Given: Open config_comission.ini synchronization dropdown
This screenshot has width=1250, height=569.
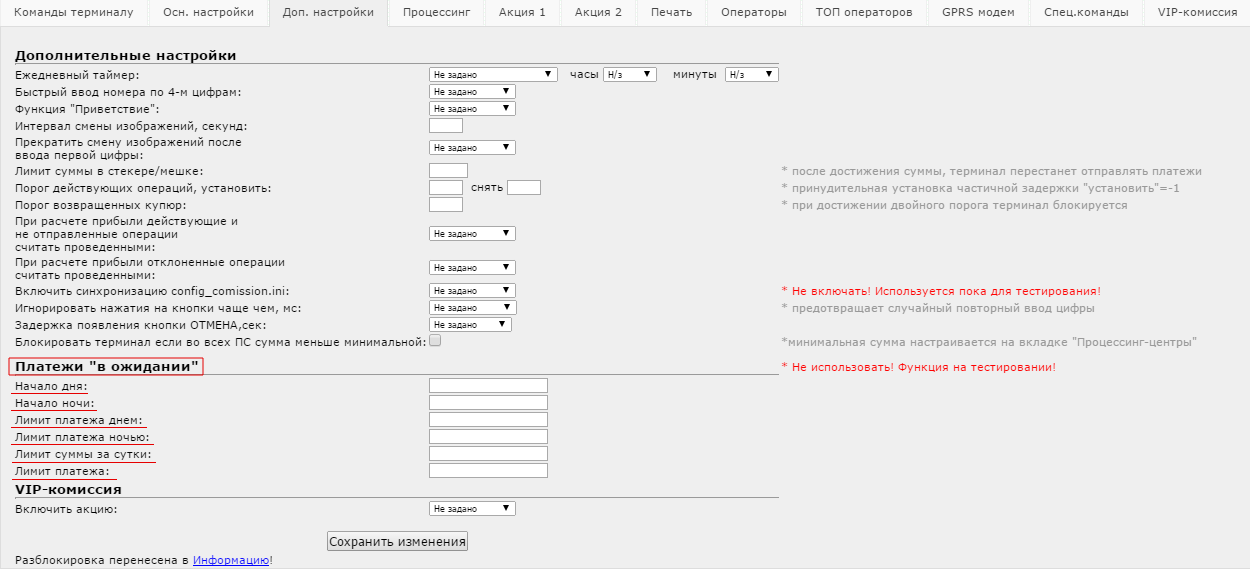Looking at the screenshot, I should coord(472,291).
